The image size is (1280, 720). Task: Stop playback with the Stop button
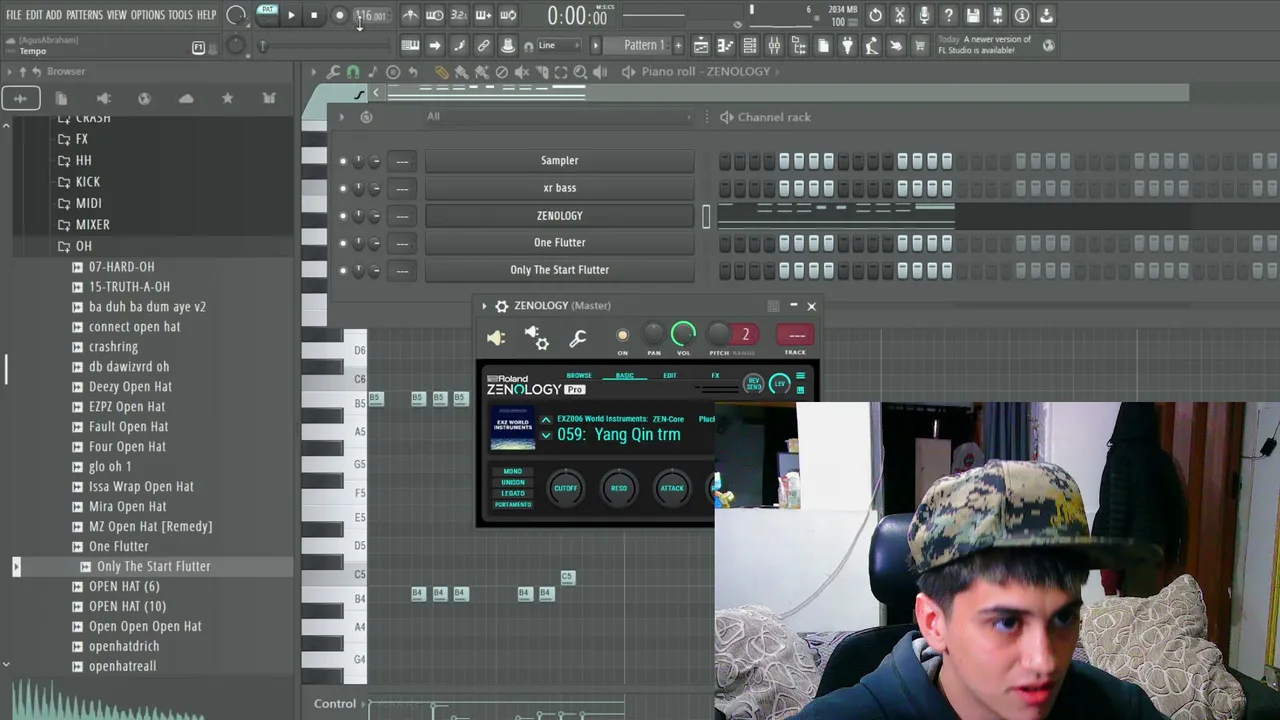click(314, 15)
